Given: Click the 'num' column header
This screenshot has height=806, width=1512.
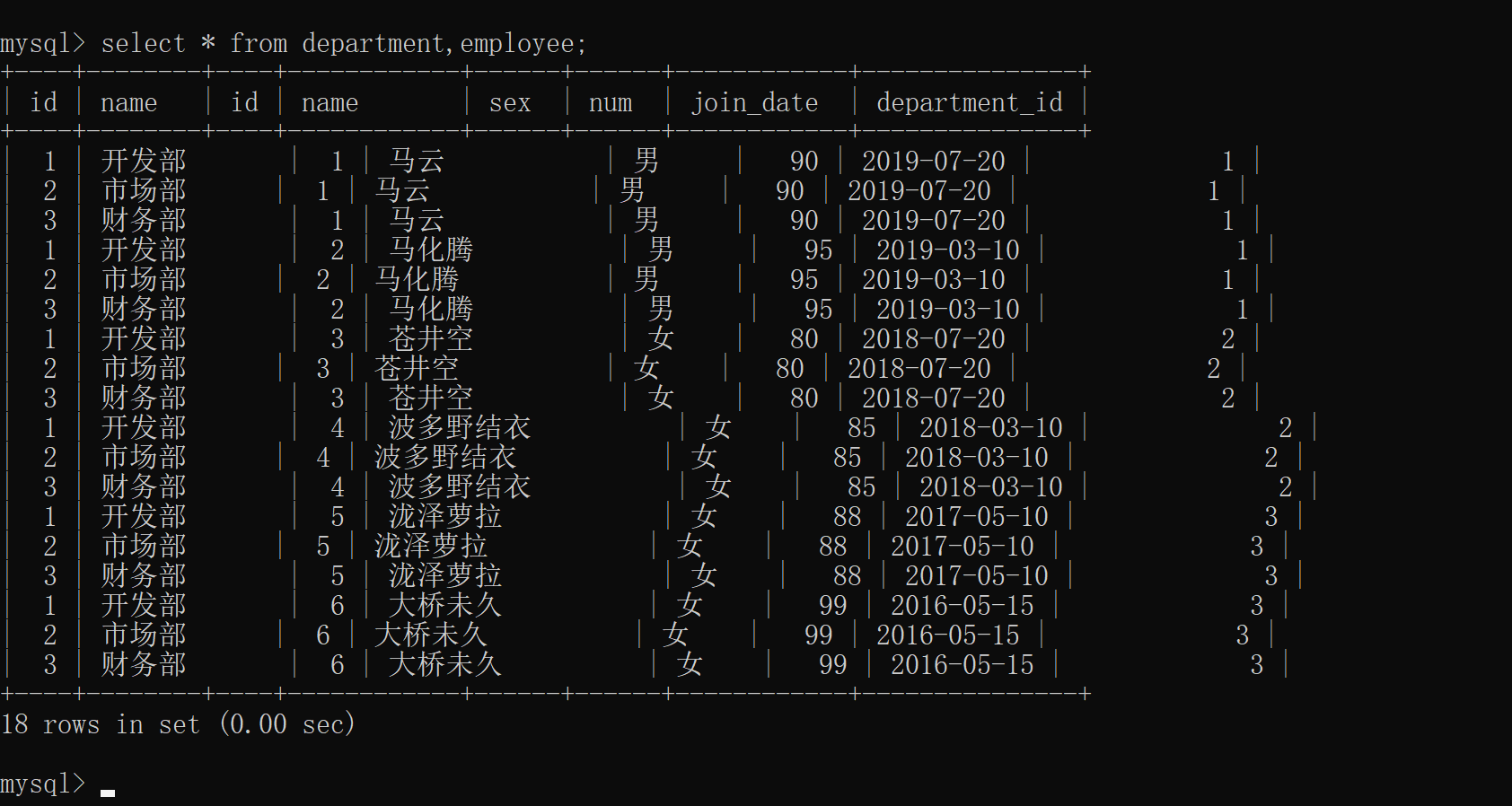Looking at the screenshot, I should 611,103.
